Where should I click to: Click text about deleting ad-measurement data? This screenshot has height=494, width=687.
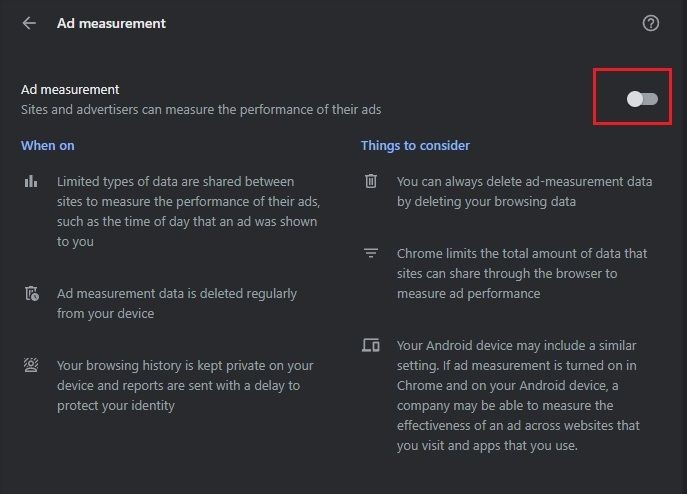(524, 192)
